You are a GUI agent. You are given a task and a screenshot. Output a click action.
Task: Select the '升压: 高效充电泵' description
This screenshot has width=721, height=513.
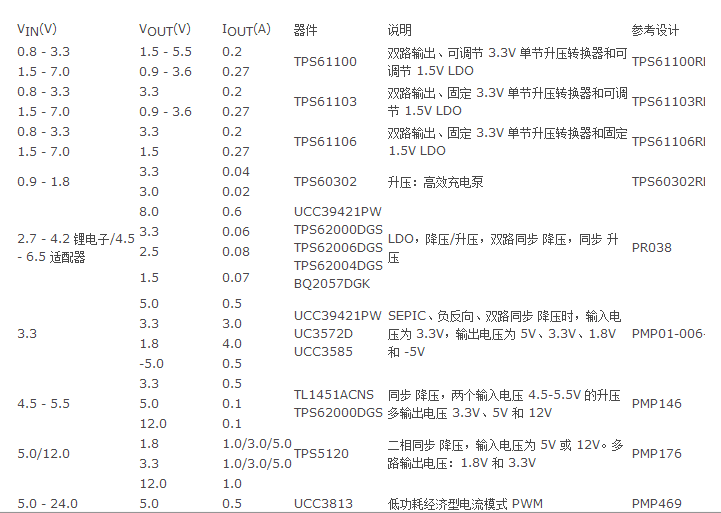tap(435, 182)
